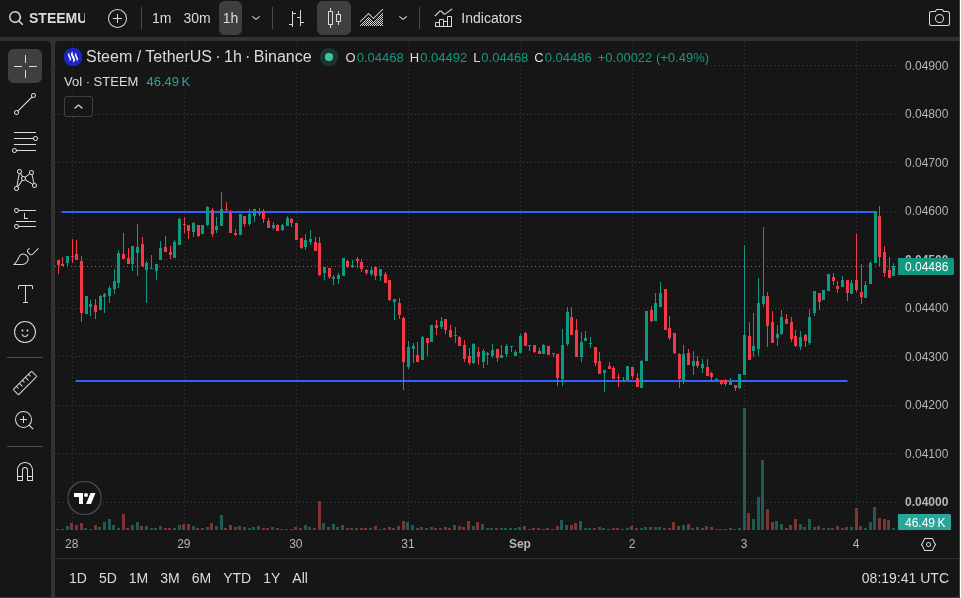
Task: Click the tallest volume bar near 3
Action: (745, 469)
